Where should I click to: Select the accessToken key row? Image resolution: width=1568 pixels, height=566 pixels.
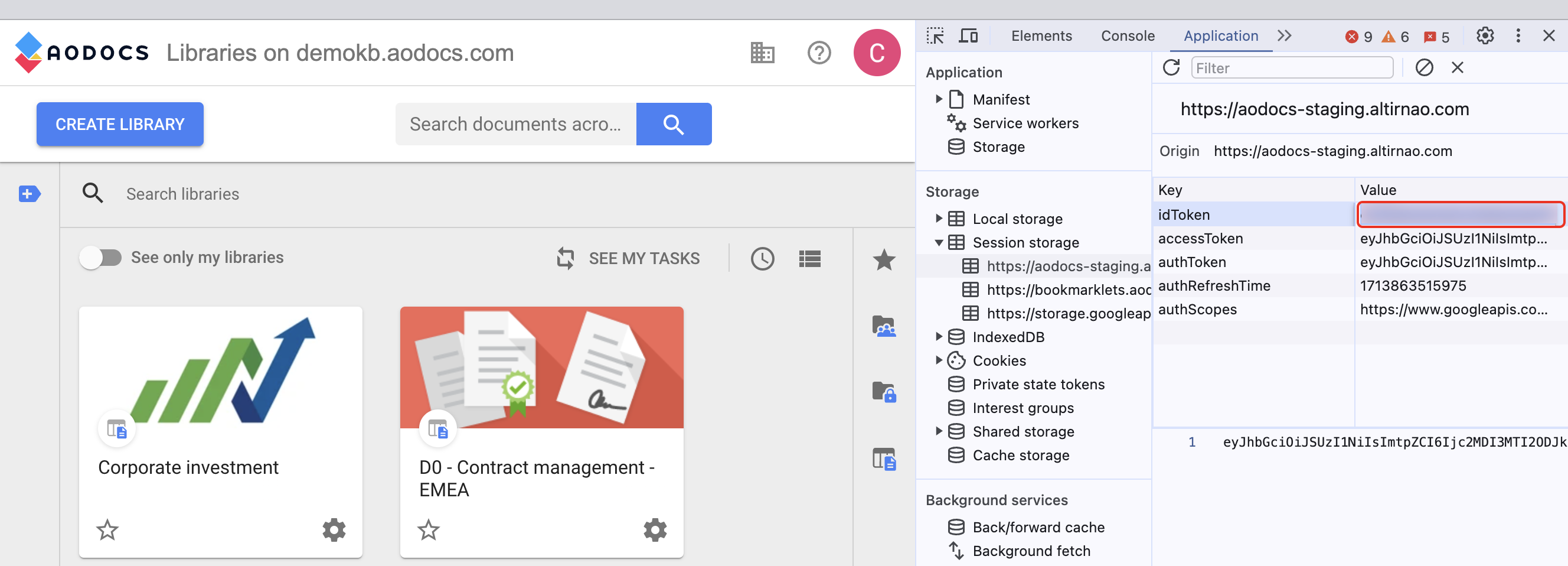(1360, 238)
